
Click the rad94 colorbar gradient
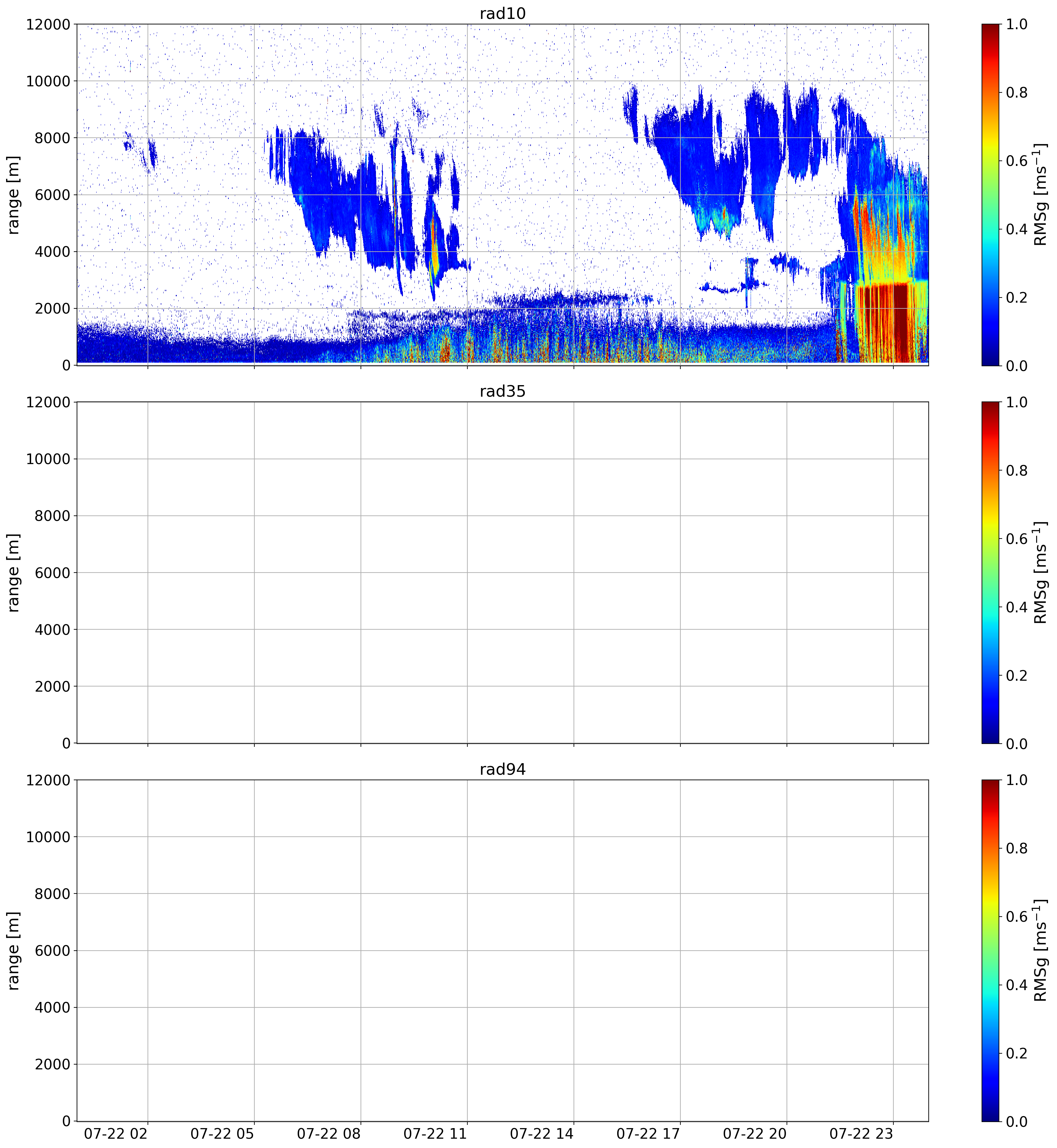point(990,950)
